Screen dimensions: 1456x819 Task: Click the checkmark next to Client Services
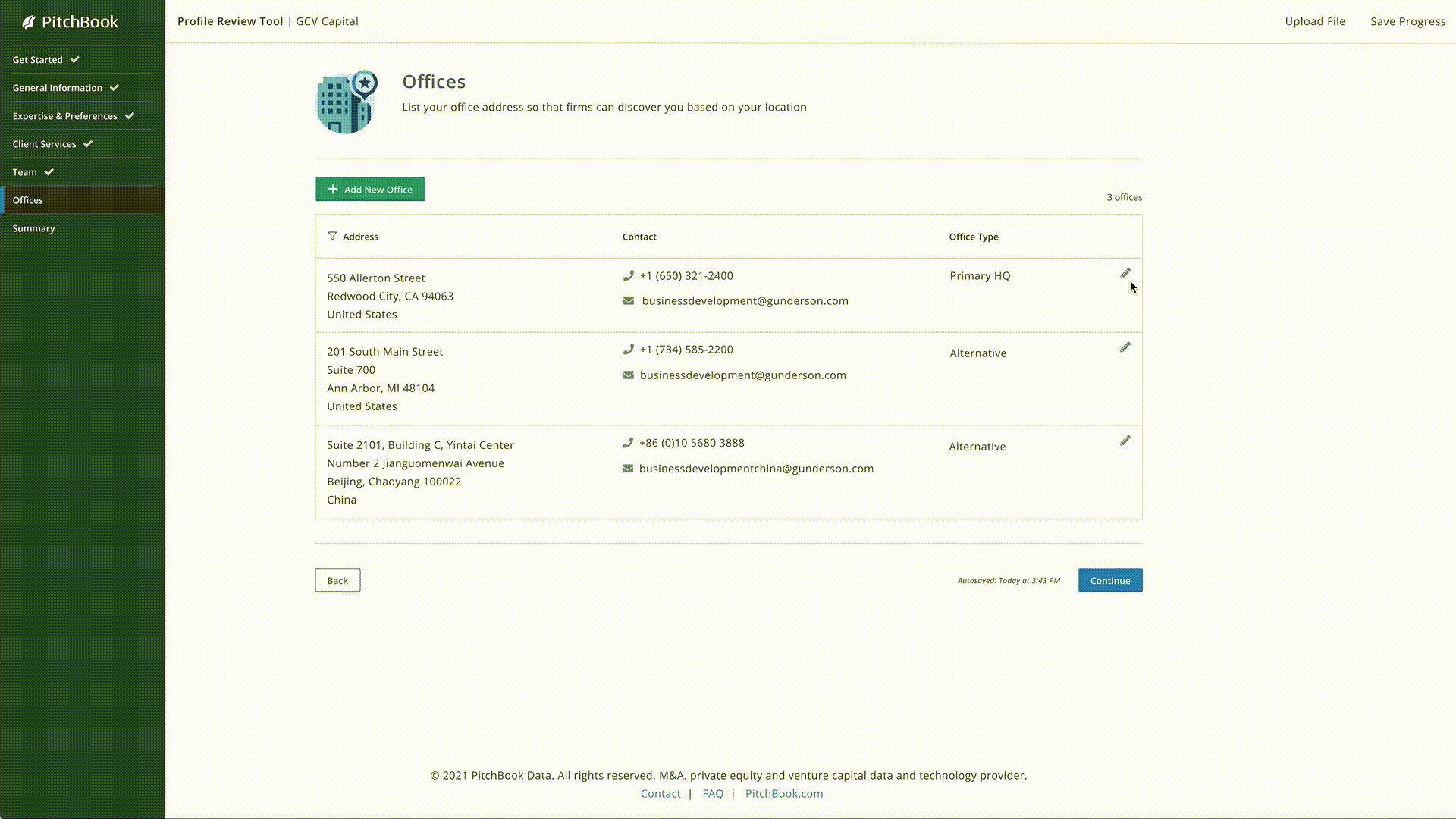pos(88,143)
